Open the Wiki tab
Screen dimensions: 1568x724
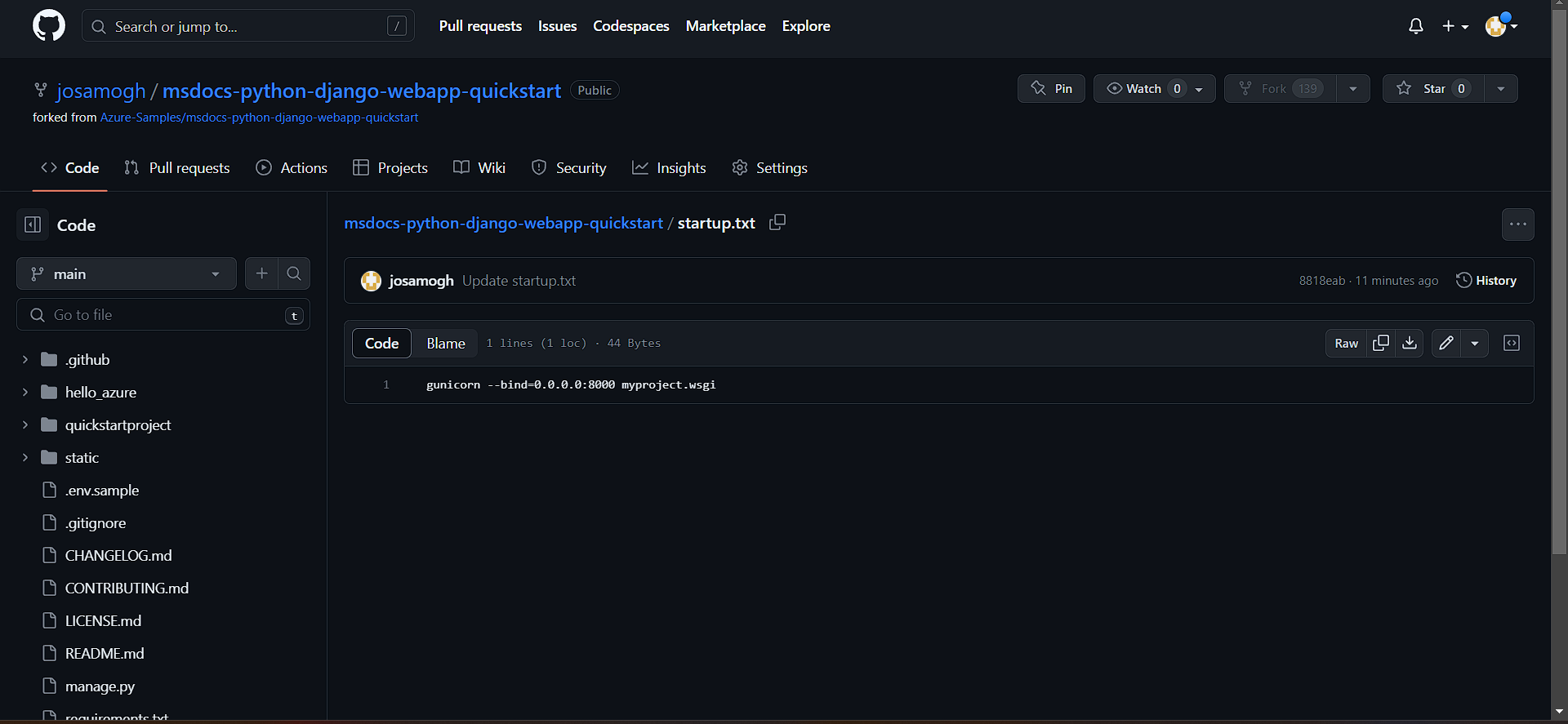tap(479, 167)
